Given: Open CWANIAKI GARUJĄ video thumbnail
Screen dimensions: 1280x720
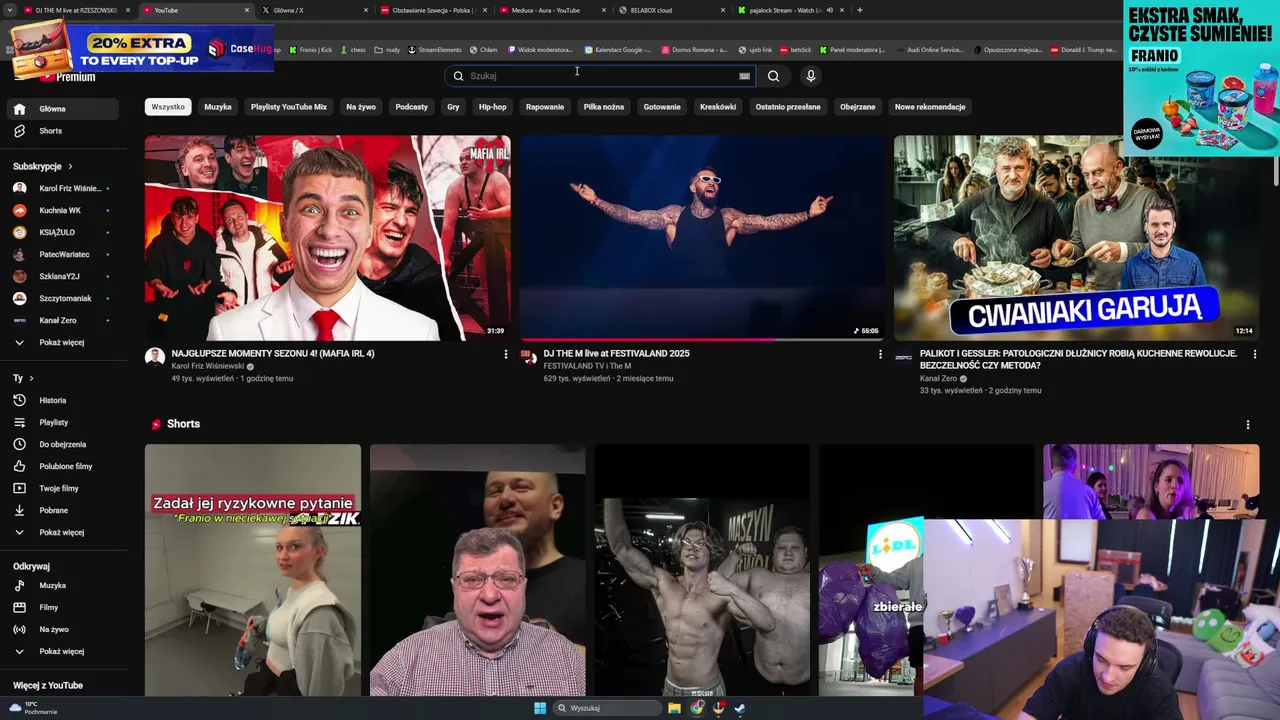Looking at the screenshot, I should [x=1077, y=238].
